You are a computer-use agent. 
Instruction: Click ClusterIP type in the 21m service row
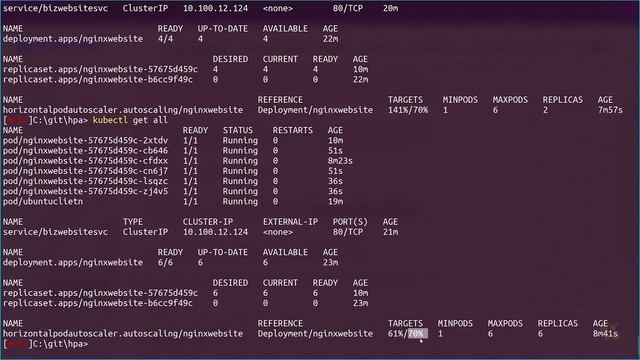145,232
